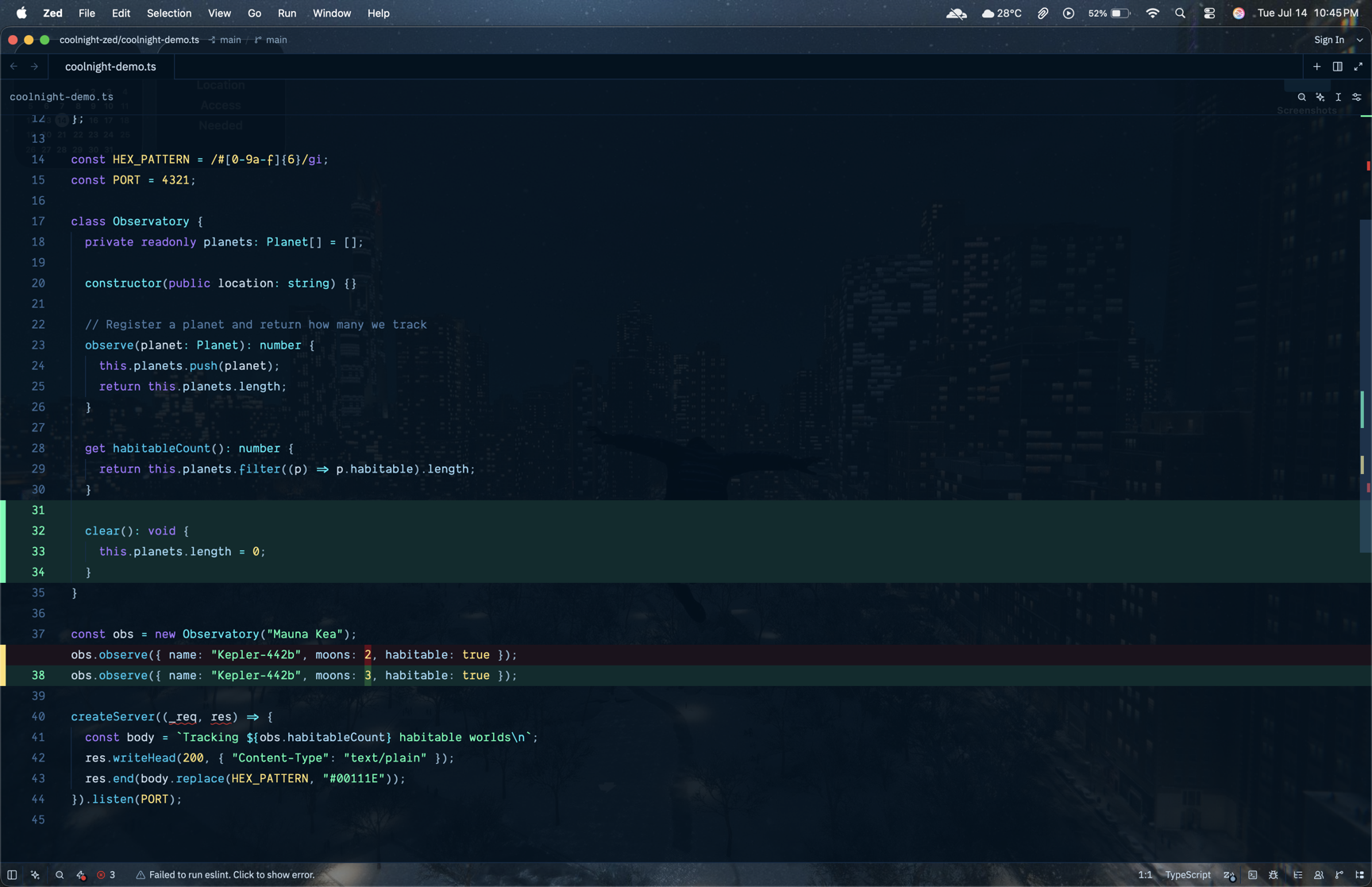Viewport: 1372px width, 887px height.
Task: Open the second main branch selector in title bar
Action: tap(272, 40)
